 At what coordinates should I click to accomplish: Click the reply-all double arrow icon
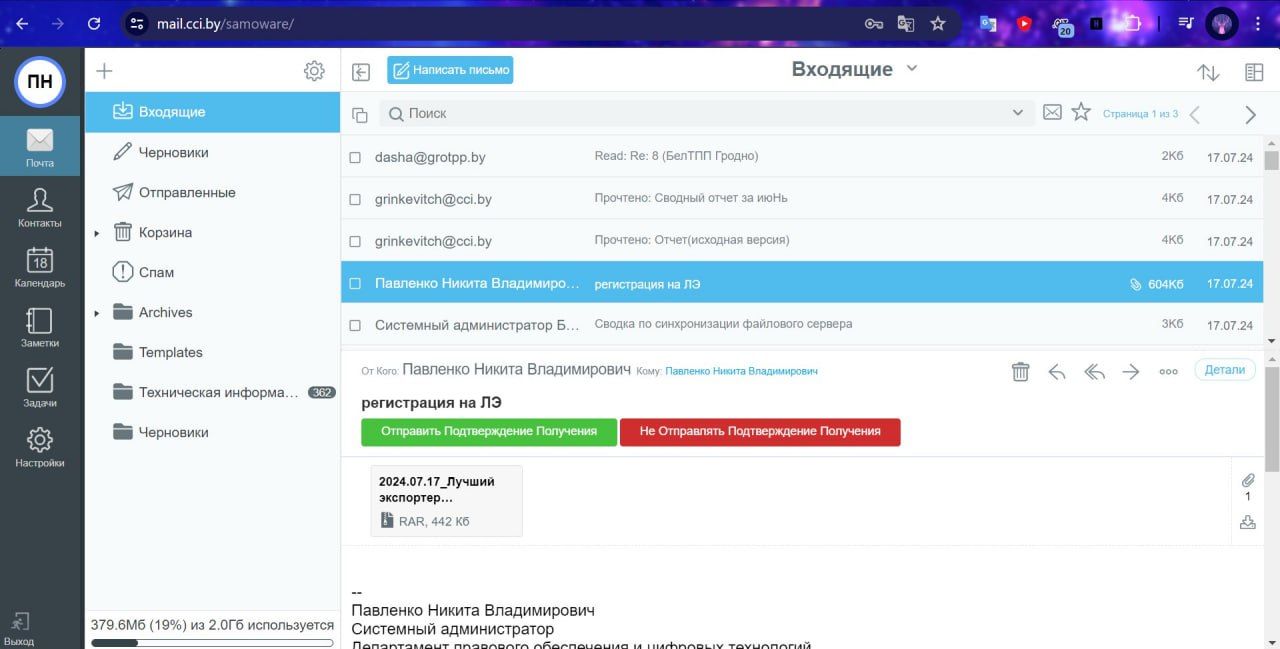(x=1094, y=372)
